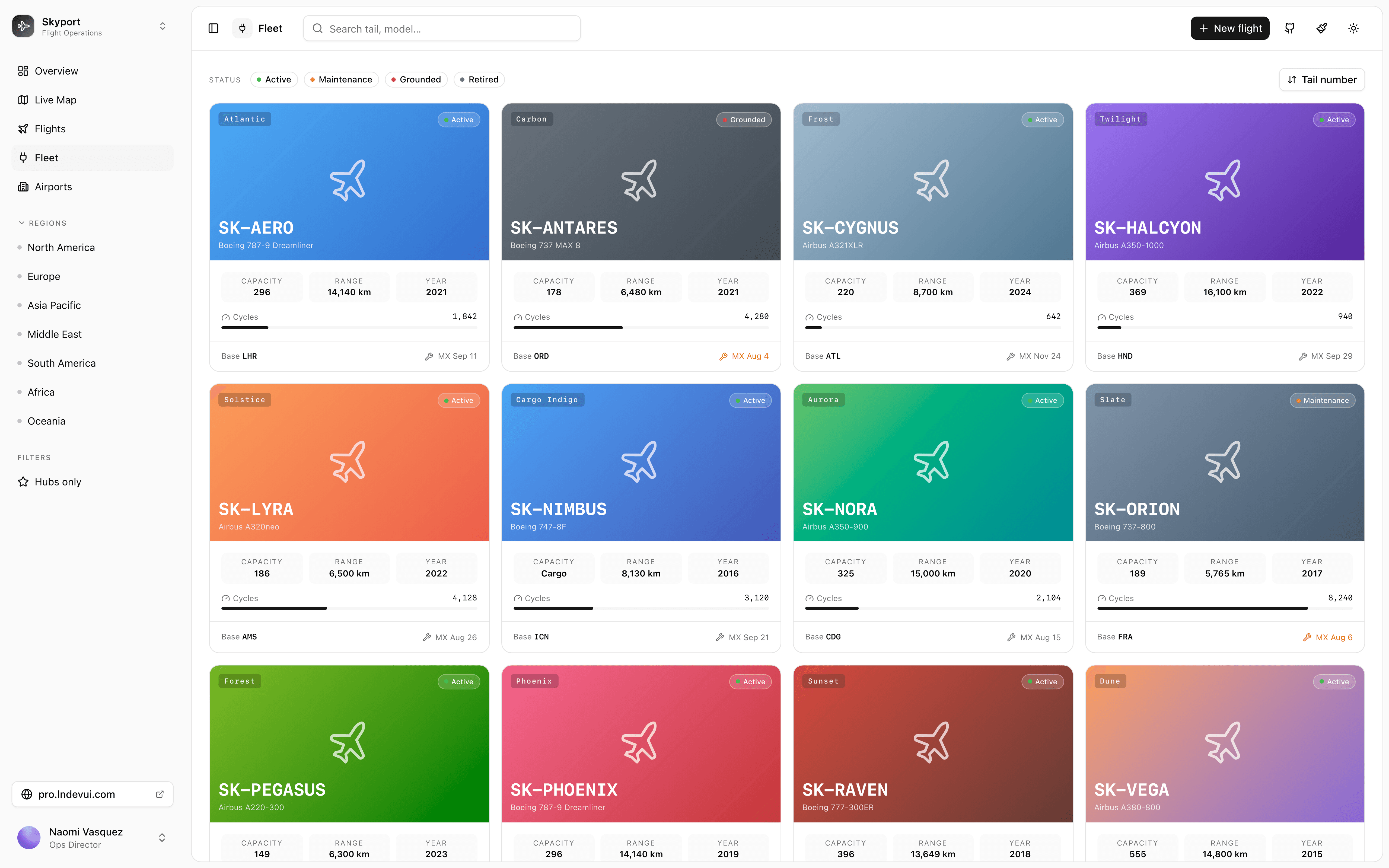
Task: Click the SK-ORION cycles progress bar
Action: click(x=1224, y=608)
